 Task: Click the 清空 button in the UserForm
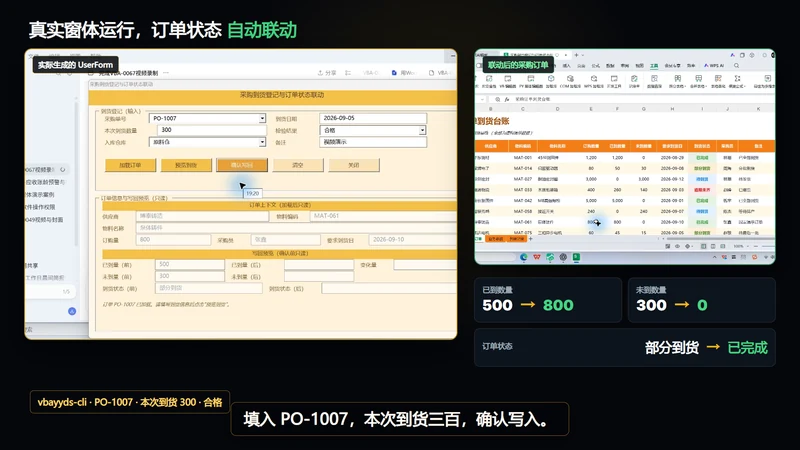(x=298, y=165)
